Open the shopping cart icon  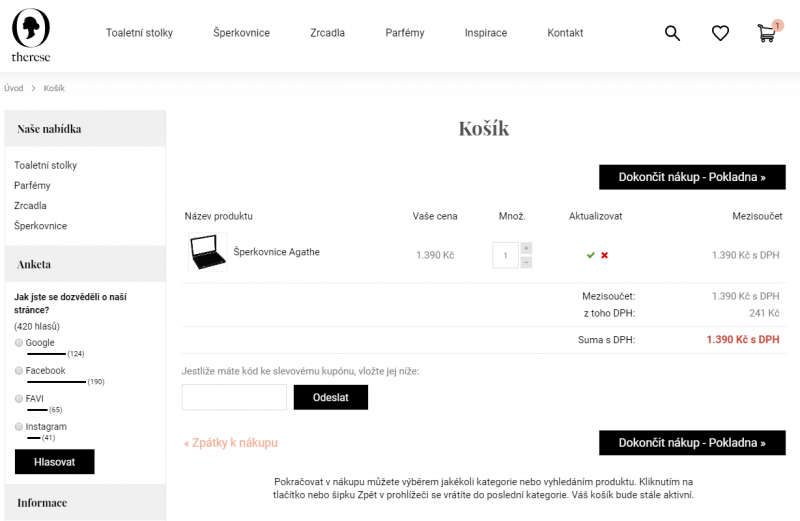767,33
